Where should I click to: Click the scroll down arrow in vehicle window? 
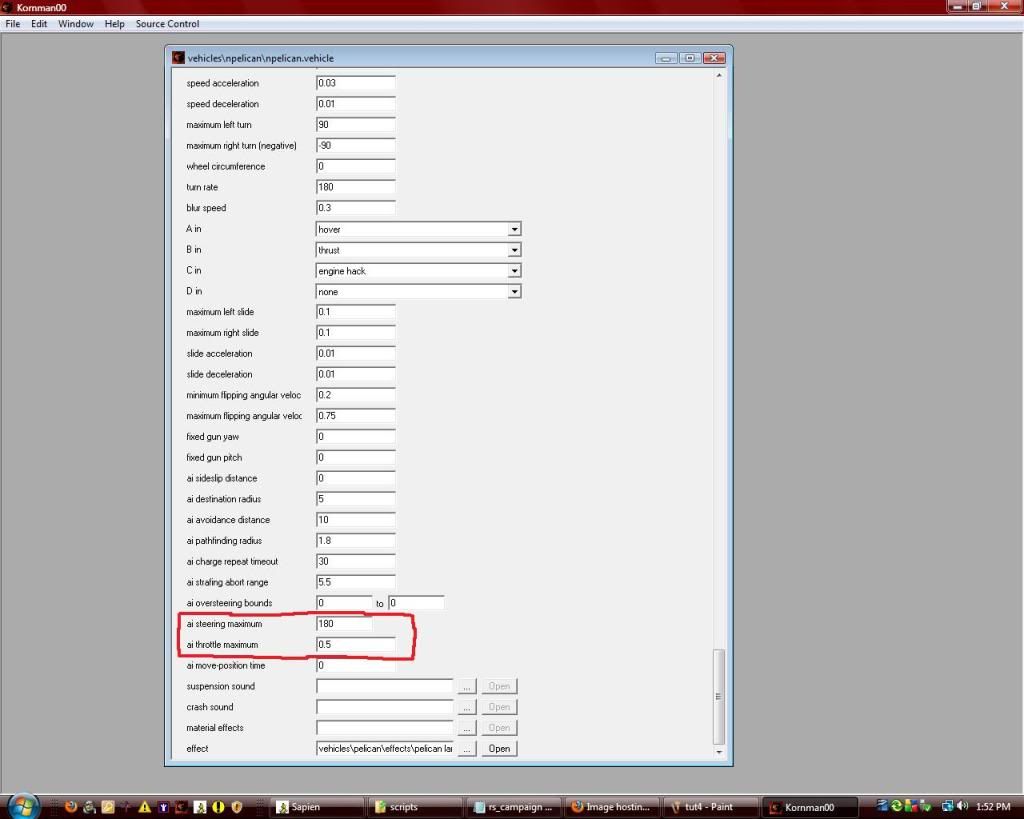[x=718, y=752]
